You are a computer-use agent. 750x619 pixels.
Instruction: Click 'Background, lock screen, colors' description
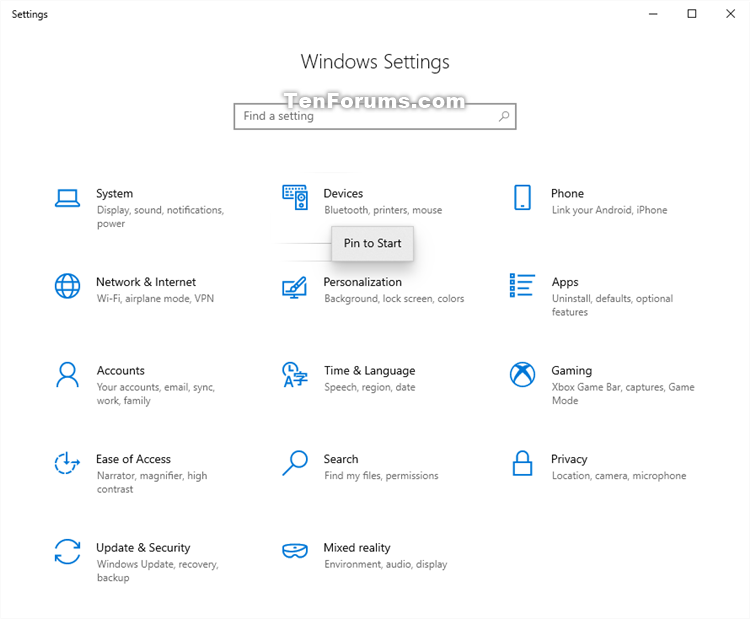(394, 298)
